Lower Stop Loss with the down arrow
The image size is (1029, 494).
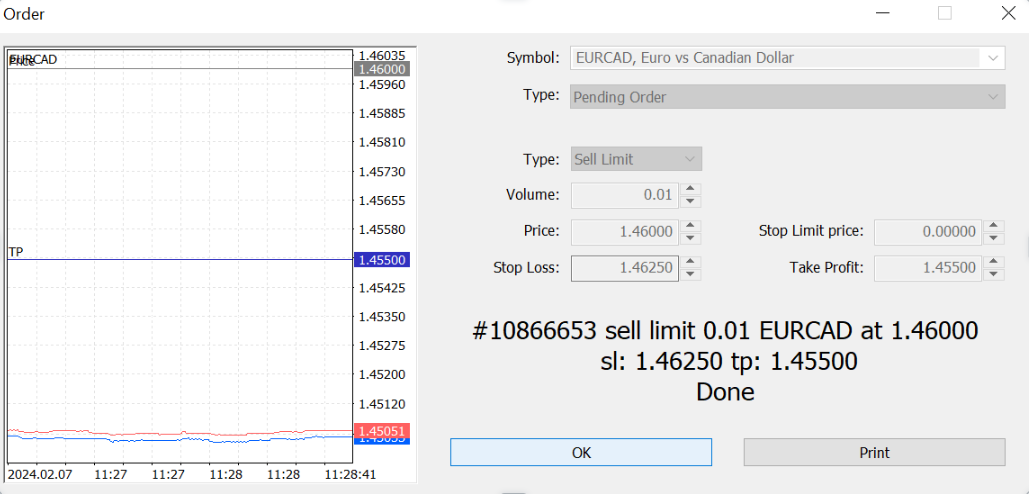[690, 274]
